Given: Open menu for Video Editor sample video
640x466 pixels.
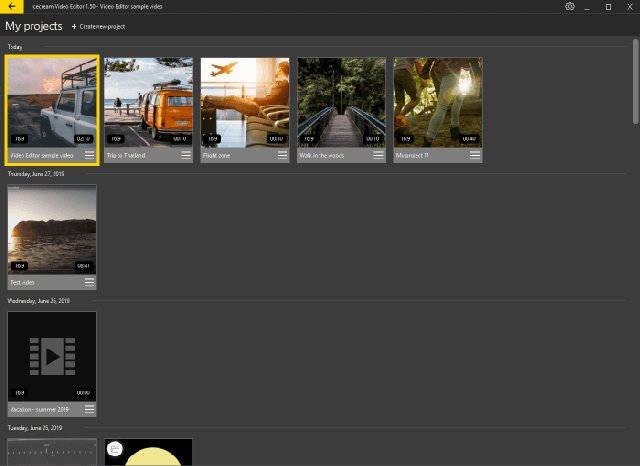Looking at the screenshot, I should tap(89, 155).
